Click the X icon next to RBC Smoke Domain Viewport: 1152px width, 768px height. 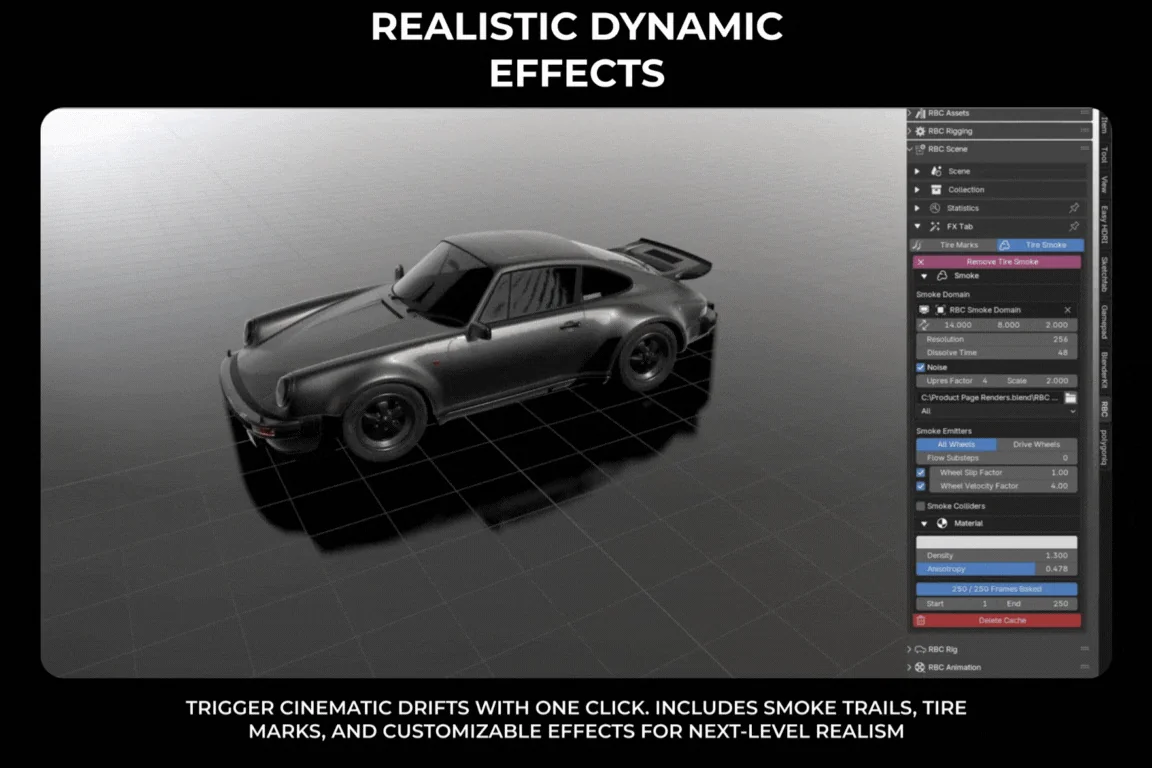[1067, 310]
